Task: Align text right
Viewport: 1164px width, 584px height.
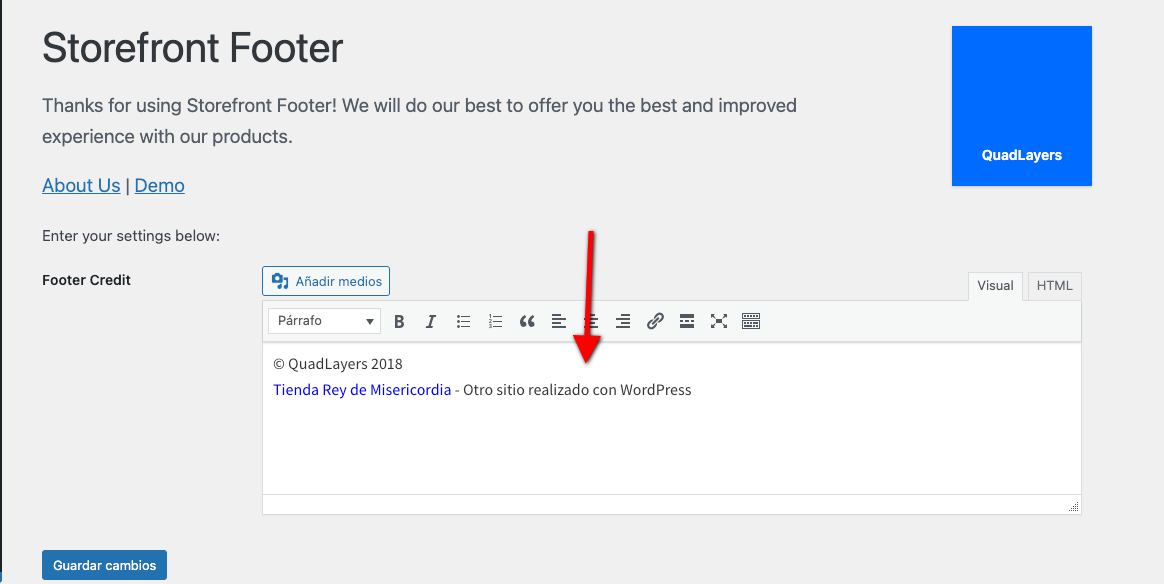Action: [623, 321]
